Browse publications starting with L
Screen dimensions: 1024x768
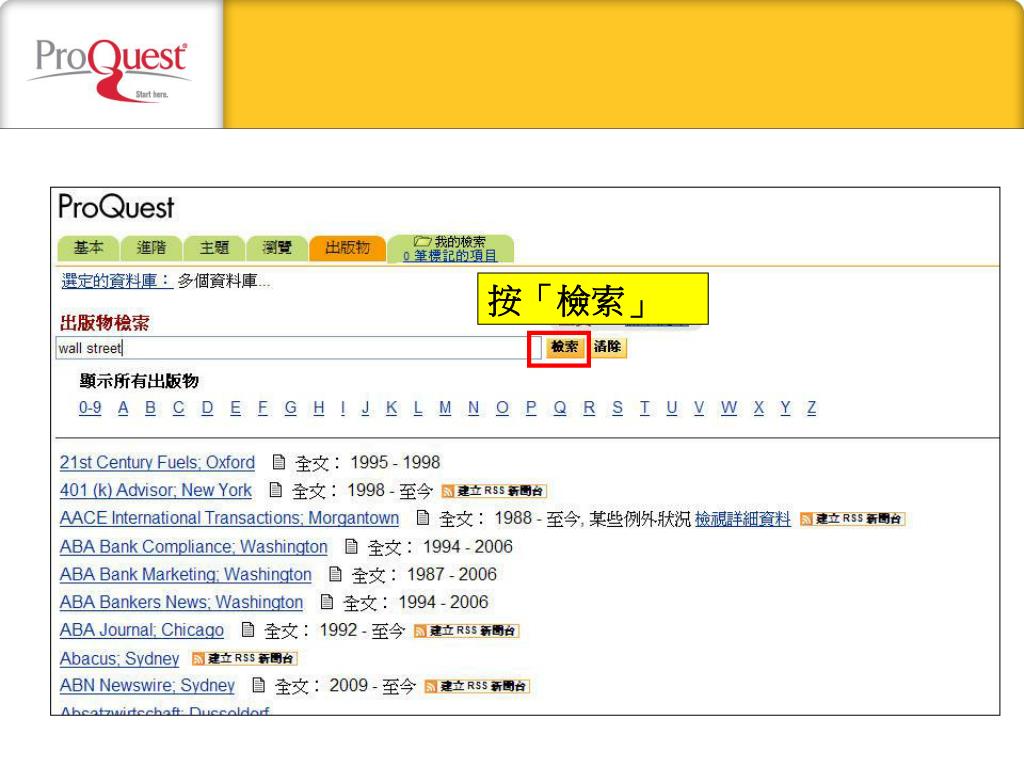[418, 408]
